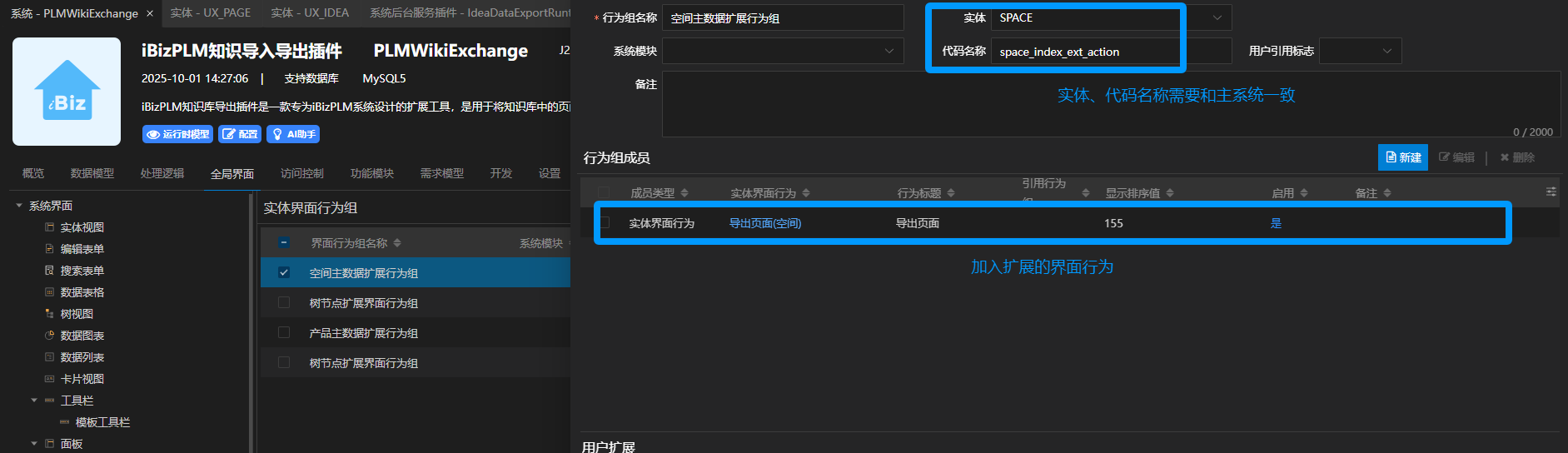Open the 设置 tab

tap(550, 173)
